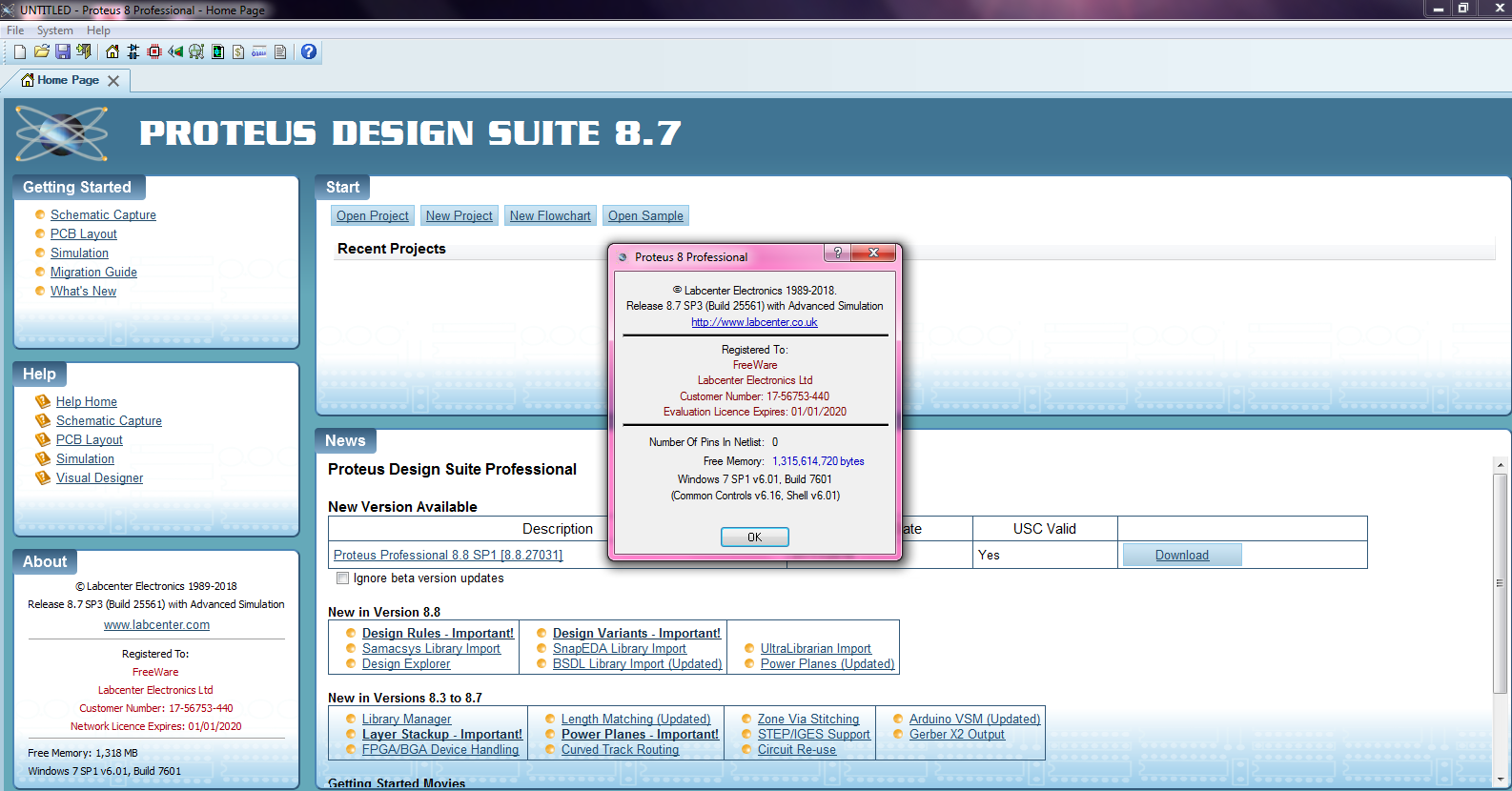Open the labcenter.co.uk link in dialog
The height and width of the screenshot is (791, 1512).
(x=754, y=322)
